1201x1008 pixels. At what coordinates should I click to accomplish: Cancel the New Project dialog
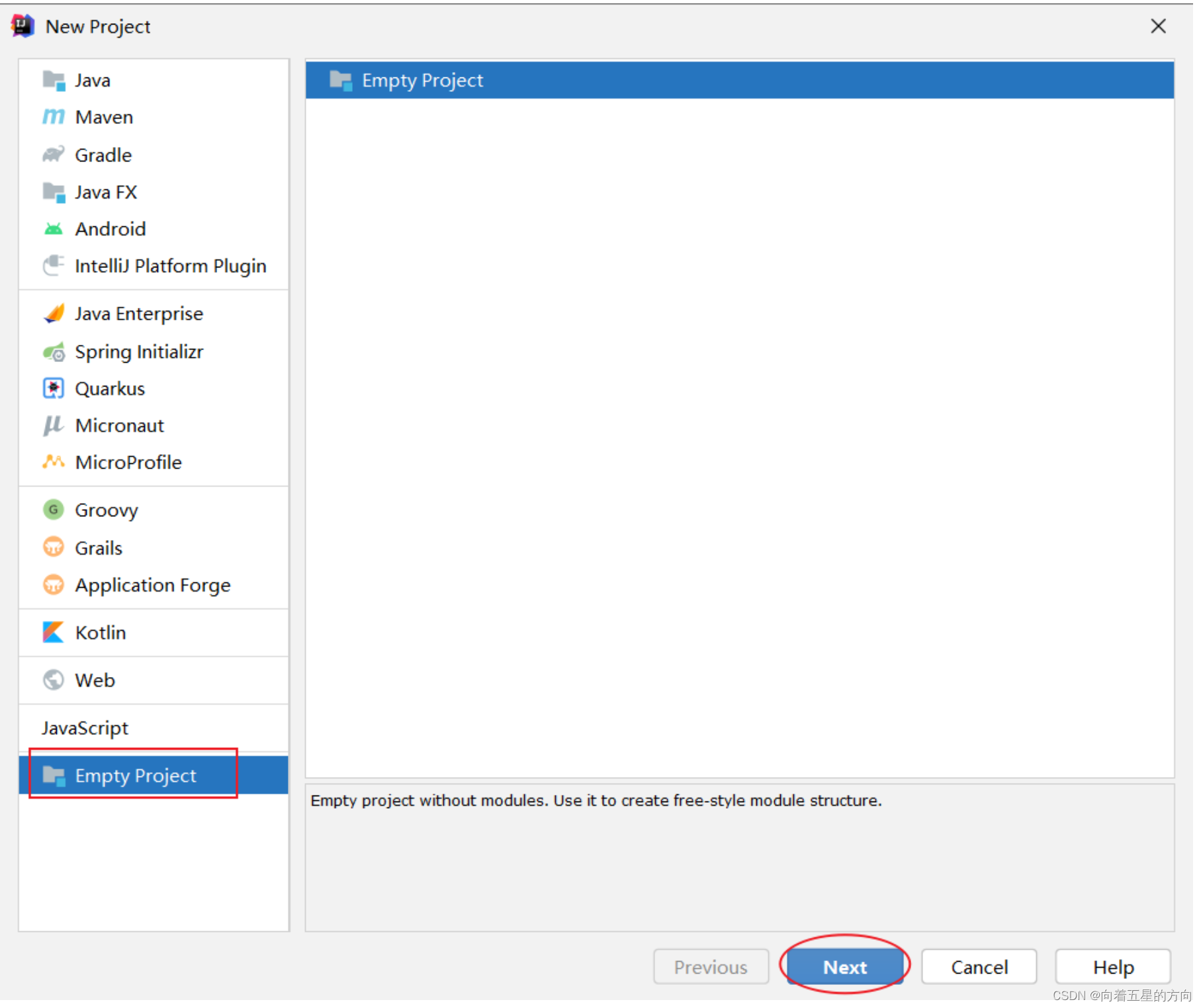pyautogui.click(x=979, y=967)
